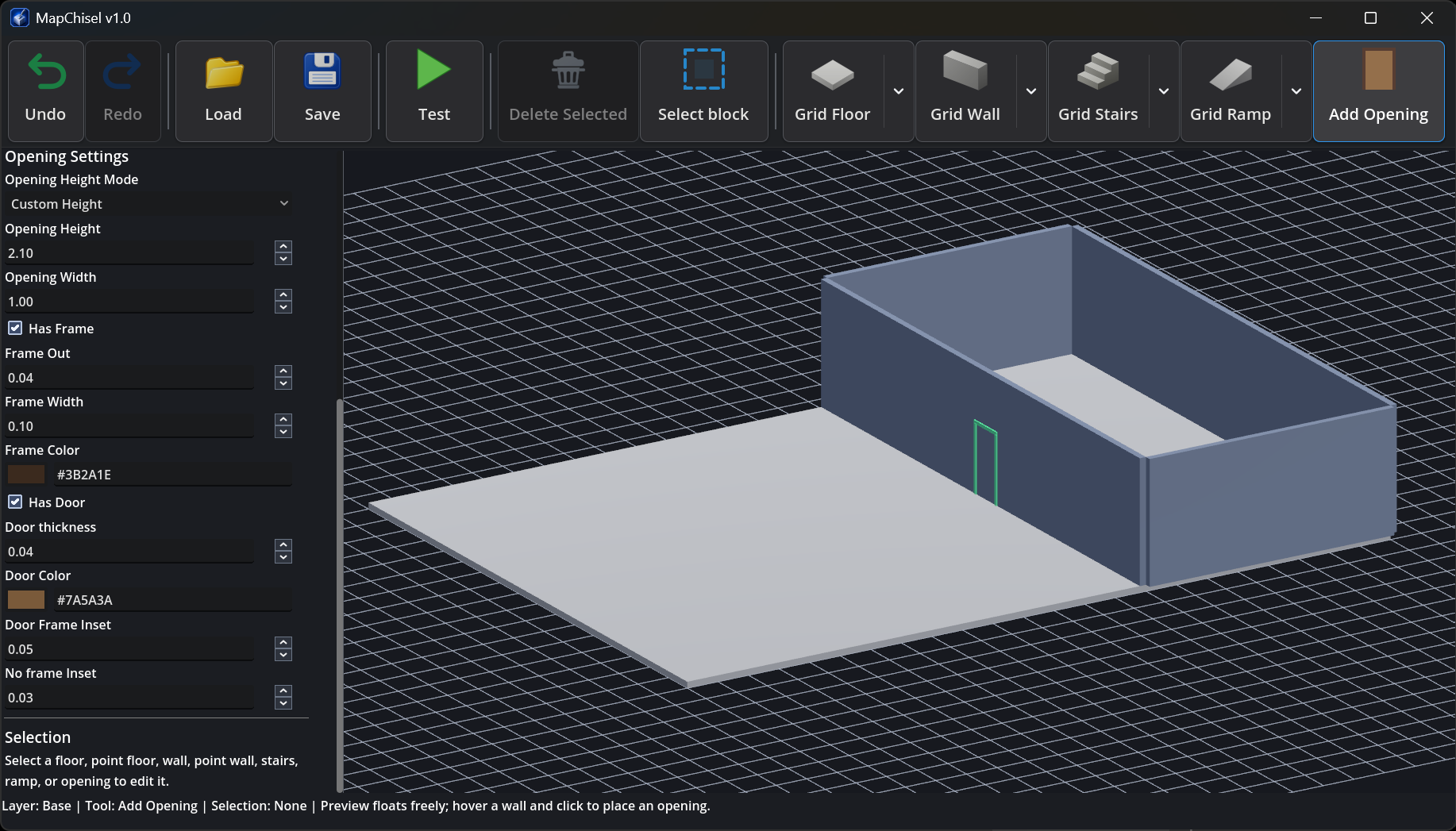Increase Frame Out value with up arrow

pos(283,371)
